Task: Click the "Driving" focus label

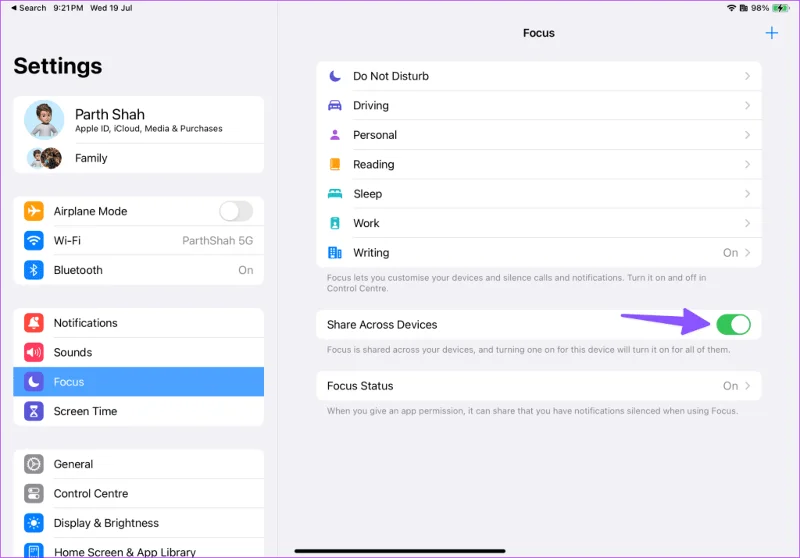Action: click(371, 106)
